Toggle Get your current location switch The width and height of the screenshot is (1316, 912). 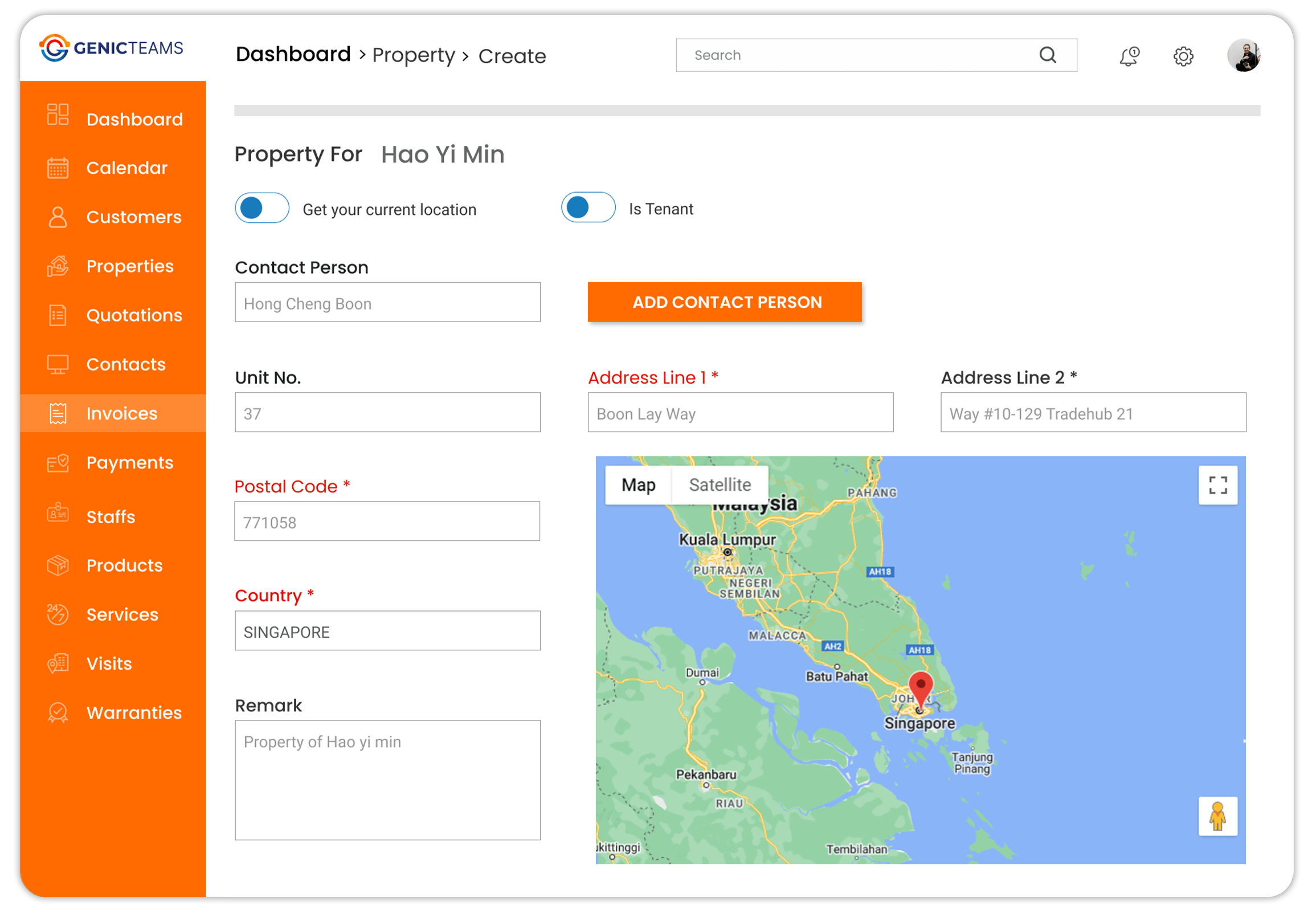pyautogui.click(x=261, y=208)
